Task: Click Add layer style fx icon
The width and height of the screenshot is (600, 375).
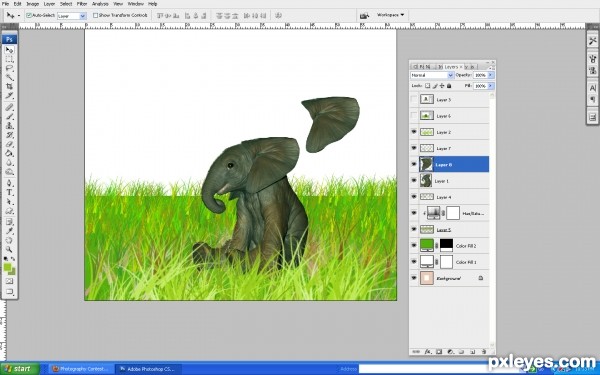Action: pyautogui.click(x=428, y=351)
